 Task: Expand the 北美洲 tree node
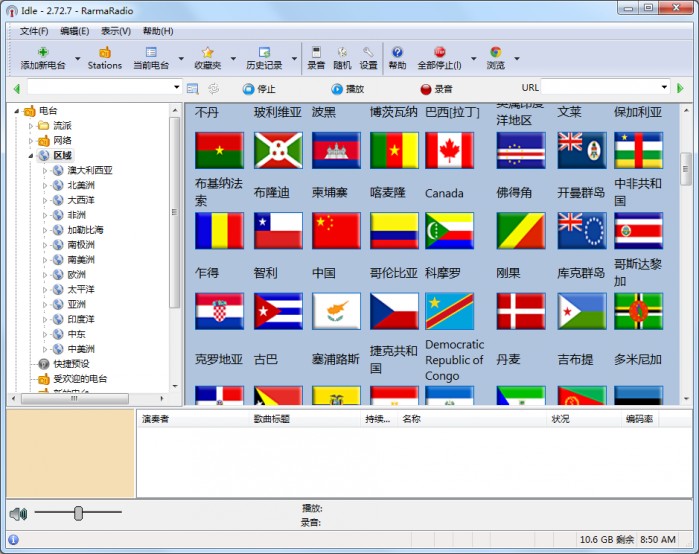point(45,185)
